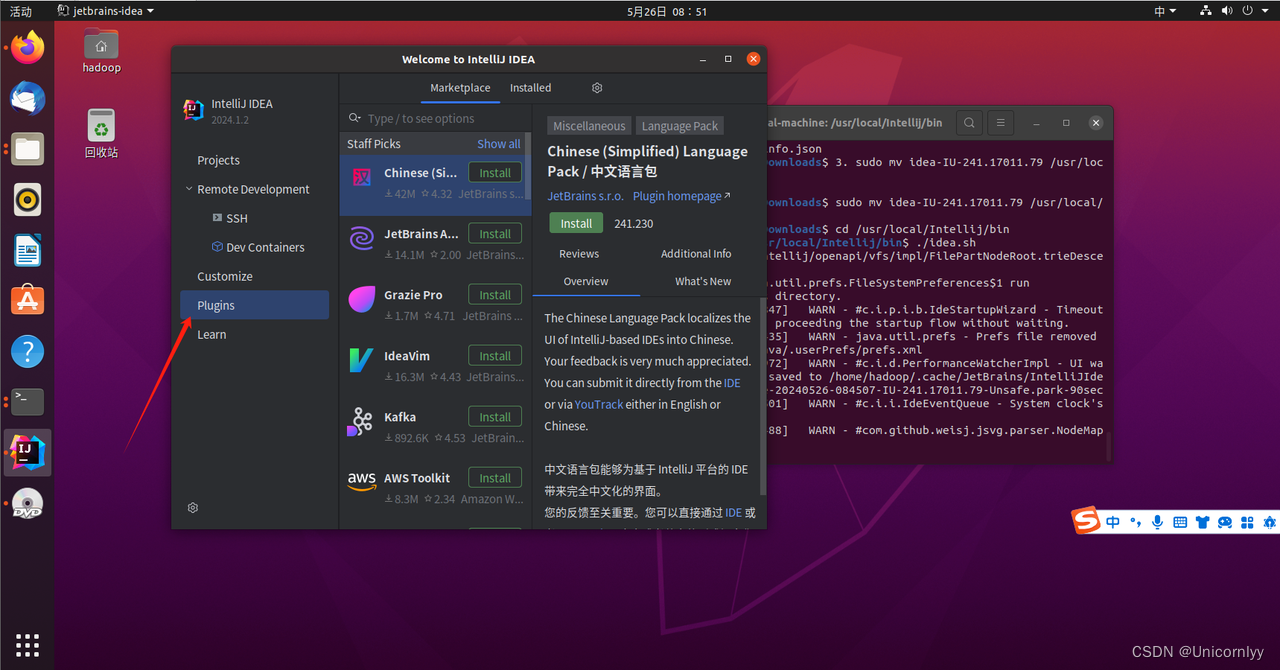Screen dimensions: 1280x670
Task: Switch to Terminal via dock icon
Action: click(28, 402)
